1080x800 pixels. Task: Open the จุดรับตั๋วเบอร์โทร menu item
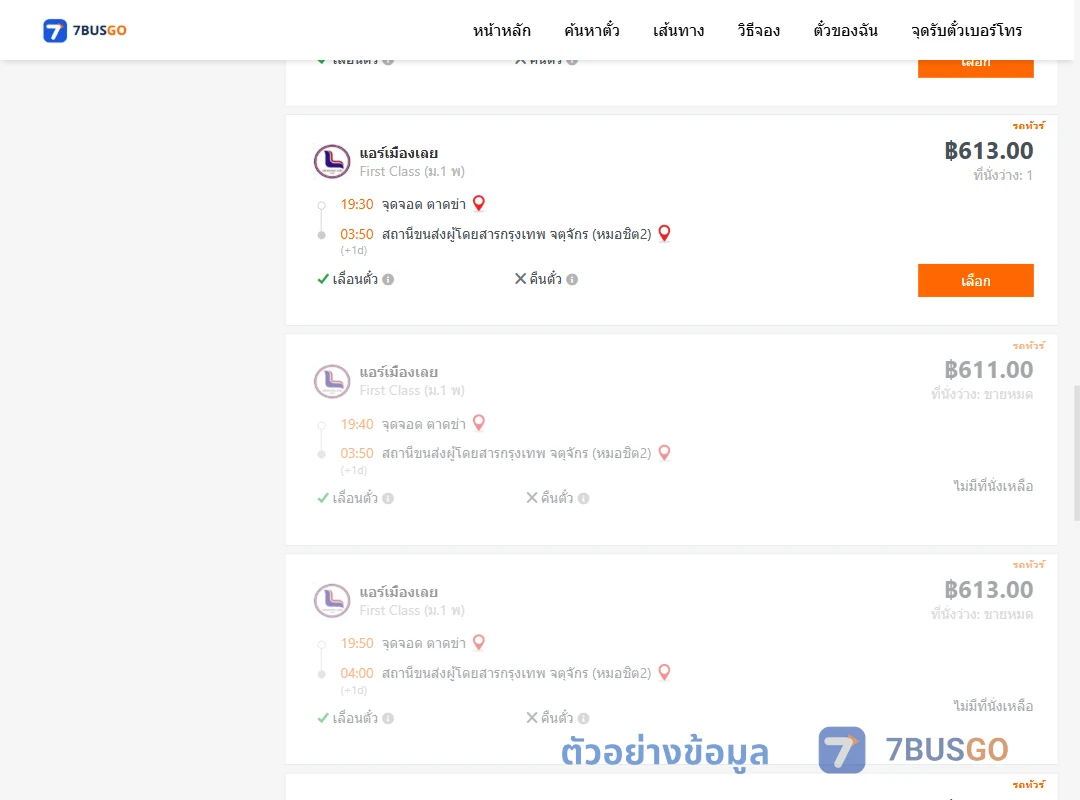pyautogui.click(x=966, y=30)
